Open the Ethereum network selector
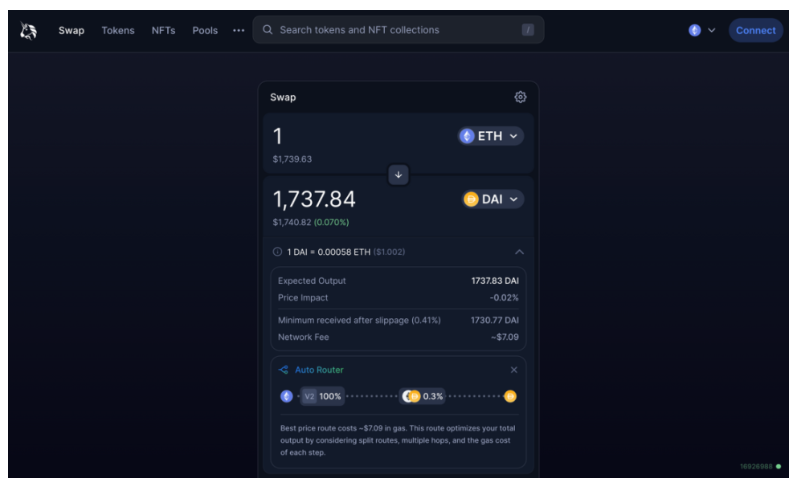Viewport: 795px width, 481px height. (x=702, y=30)
